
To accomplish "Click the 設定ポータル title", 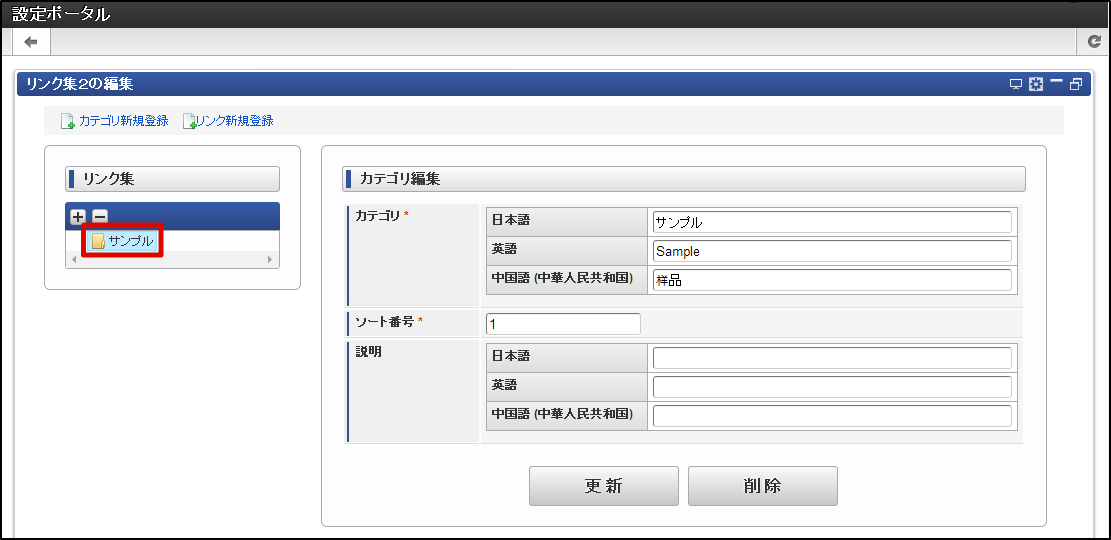I will (61, 13).
